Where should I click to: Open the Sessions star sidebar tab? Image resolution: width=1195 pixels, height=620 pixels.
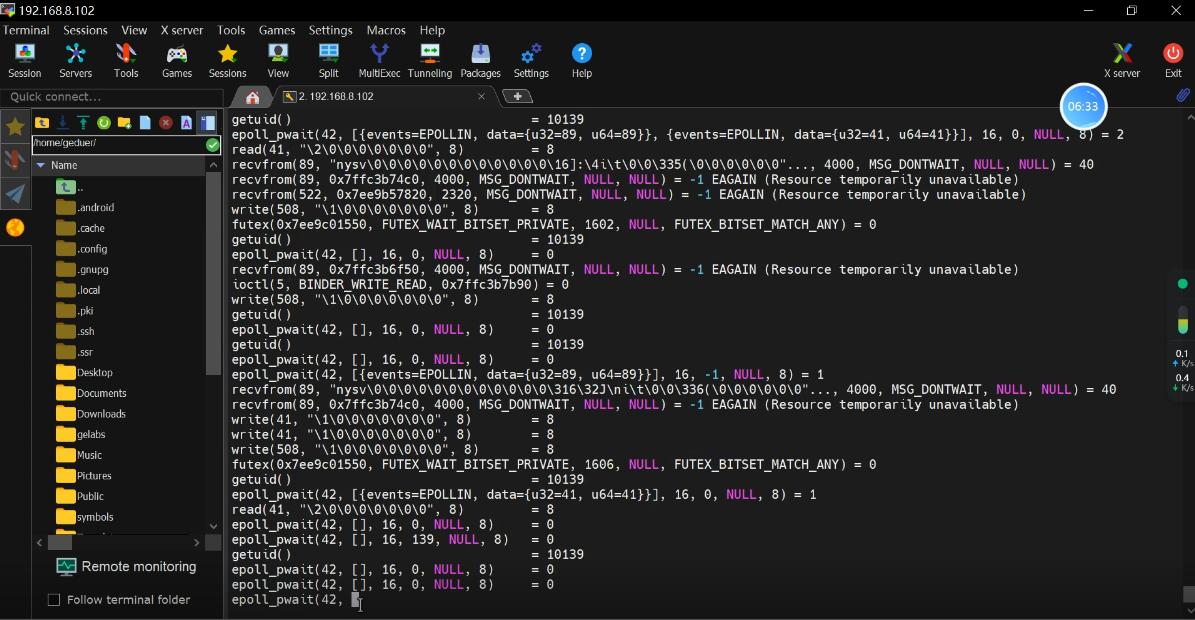tap(14, 126)
